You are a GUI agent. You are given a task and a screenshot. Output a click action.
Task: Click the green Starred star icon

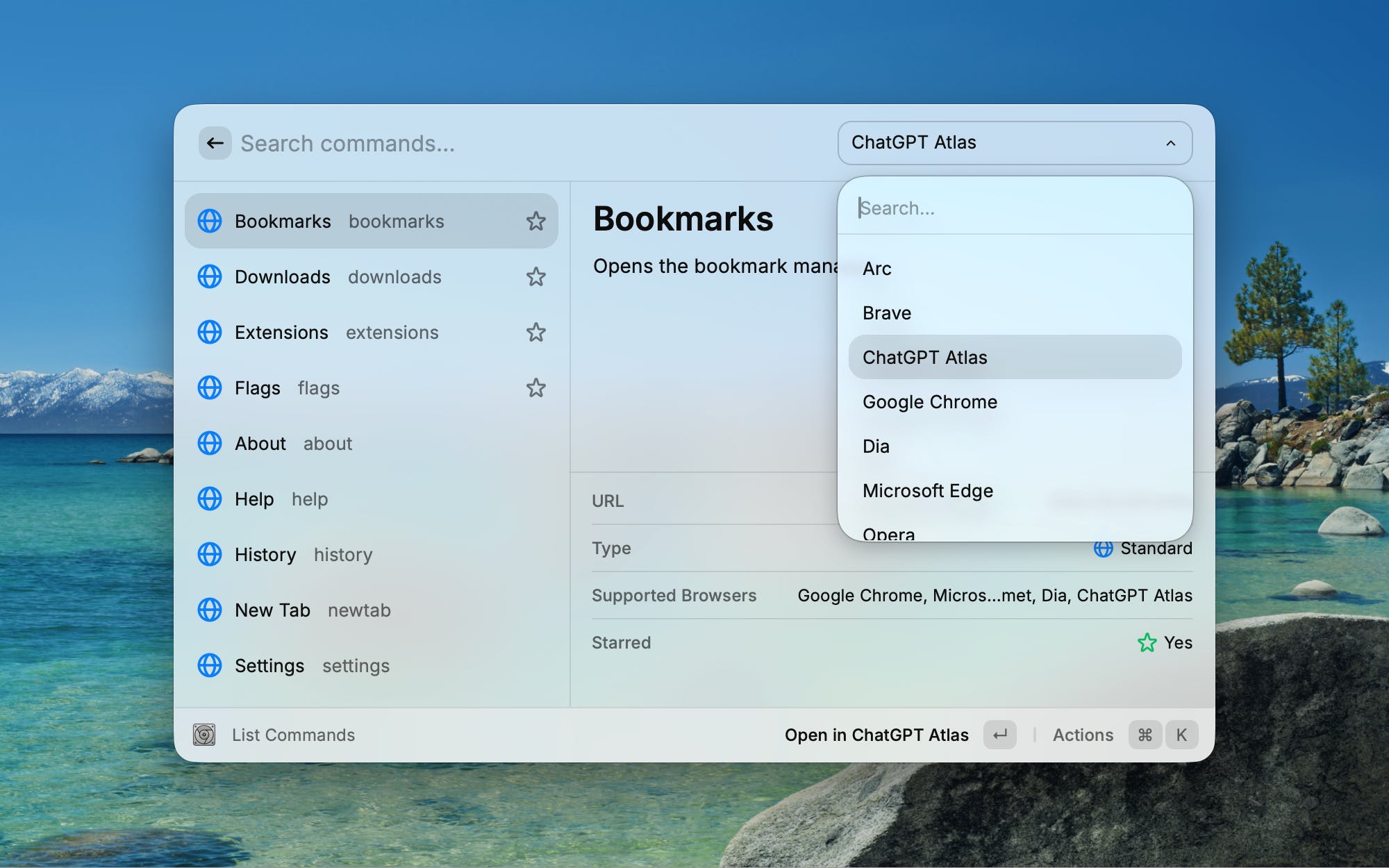click(x=1147, y=643)
